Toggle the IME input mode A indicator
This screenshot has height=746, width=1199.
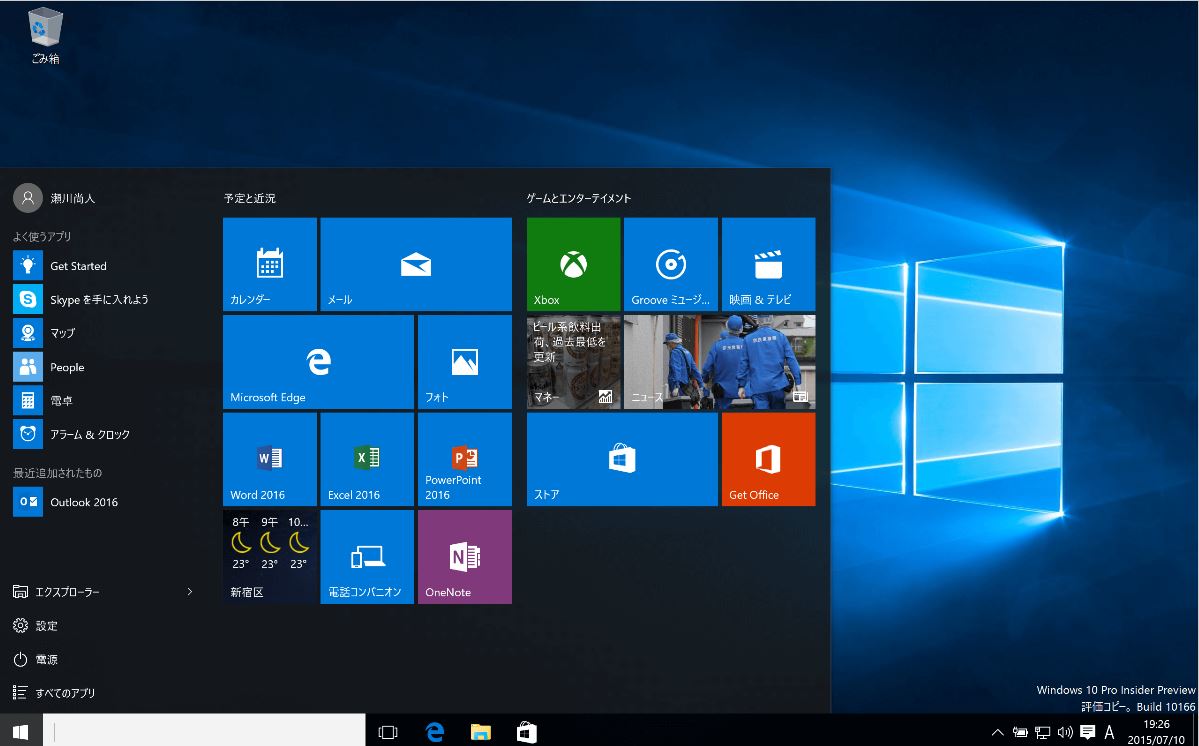1110,732
